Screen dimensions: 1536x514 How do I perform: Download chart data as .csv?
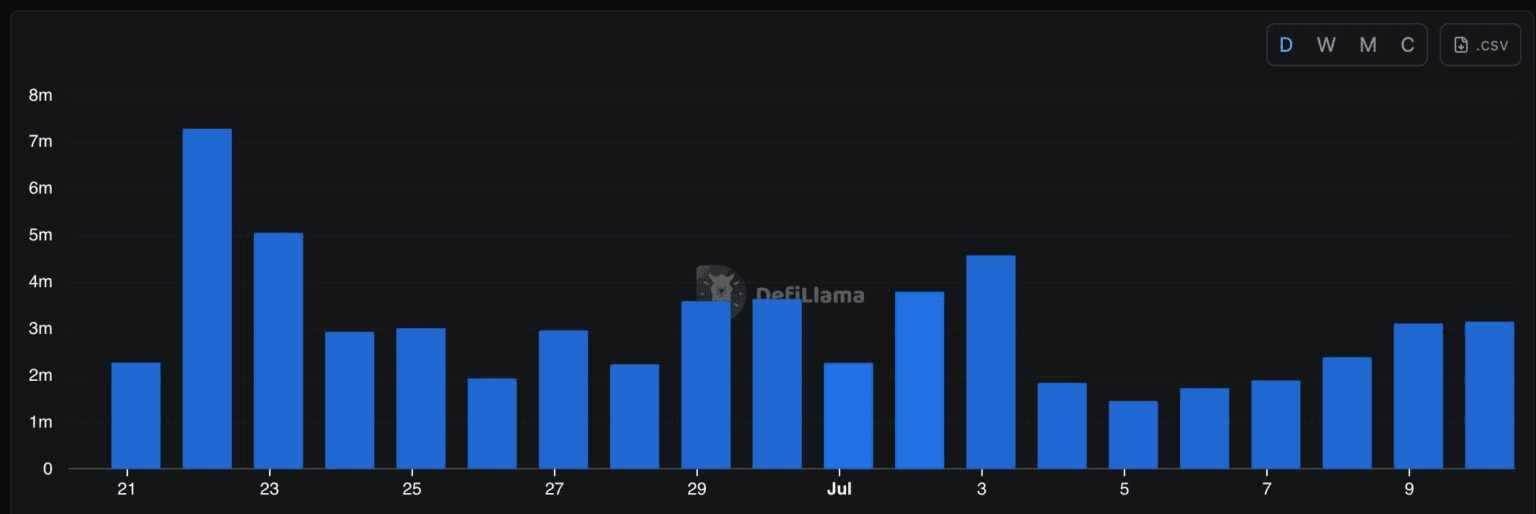click(1480, 45)
